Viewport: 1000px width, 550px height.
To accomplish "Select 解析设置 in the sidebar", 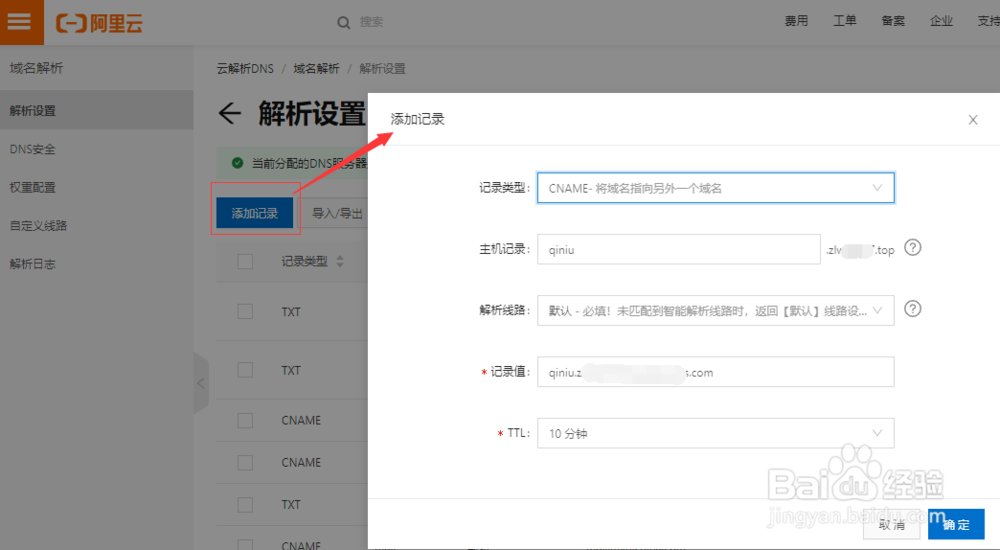I will [96, 110].
